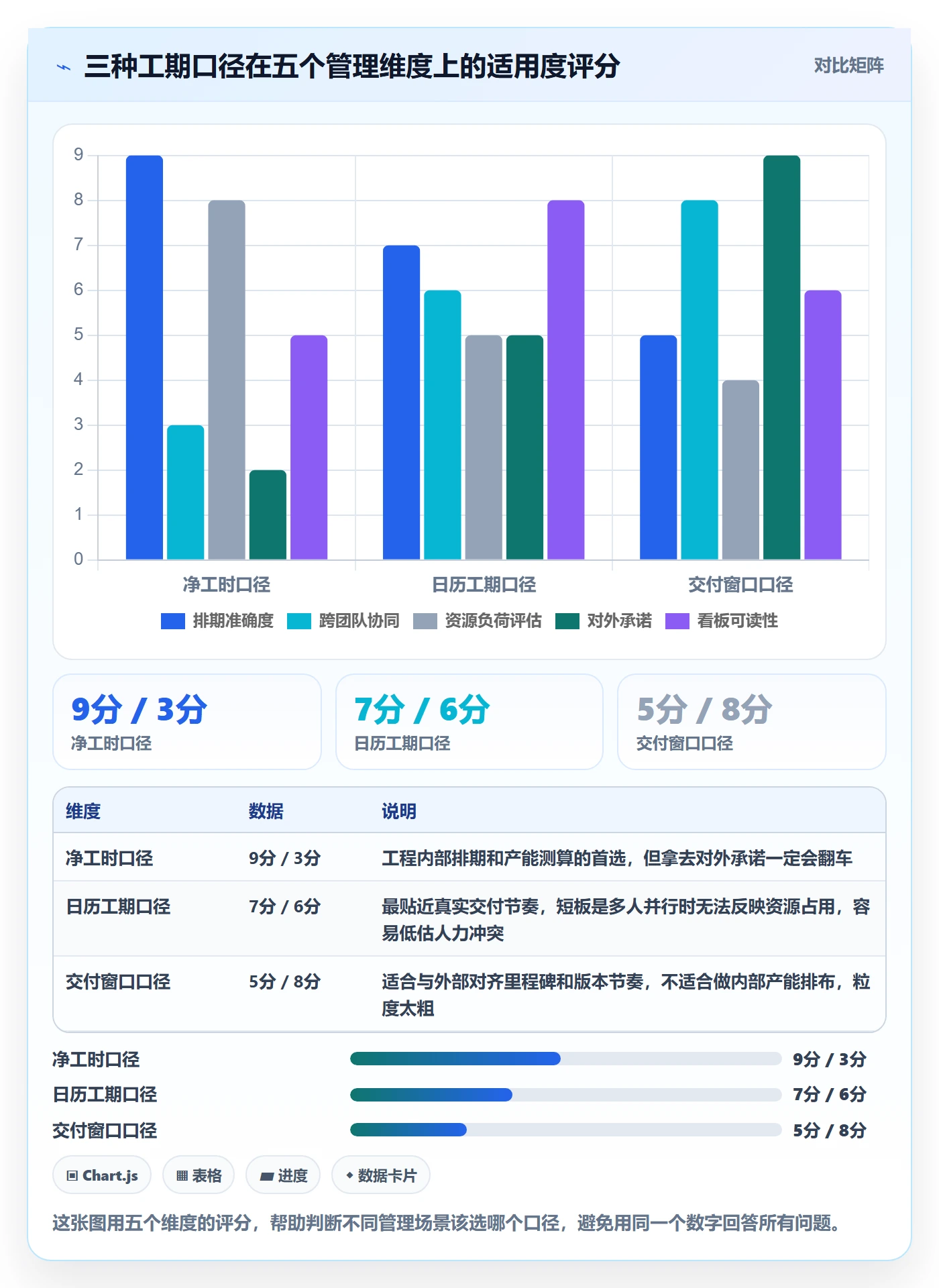Click the 对比矩阵 label in the header
This screenshot has height=1288, width=939.
[848, 66]
